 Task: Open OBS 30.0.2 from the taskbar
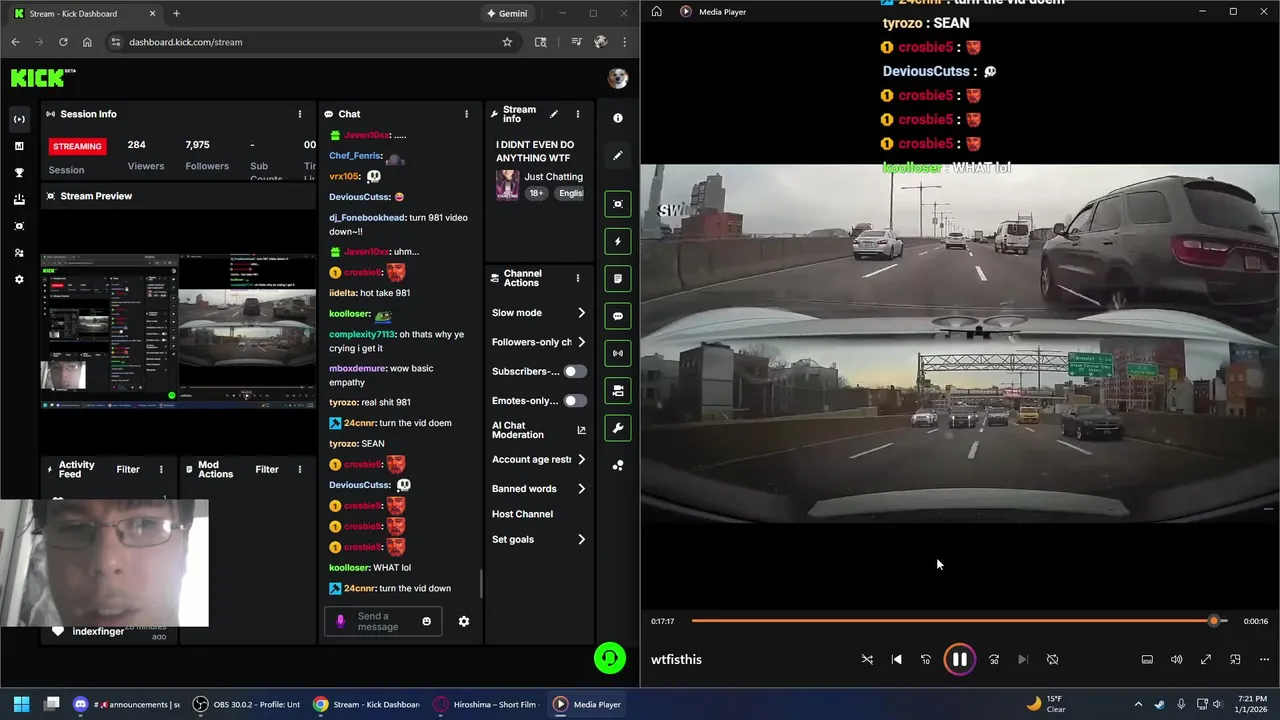[x=247, y=704]
